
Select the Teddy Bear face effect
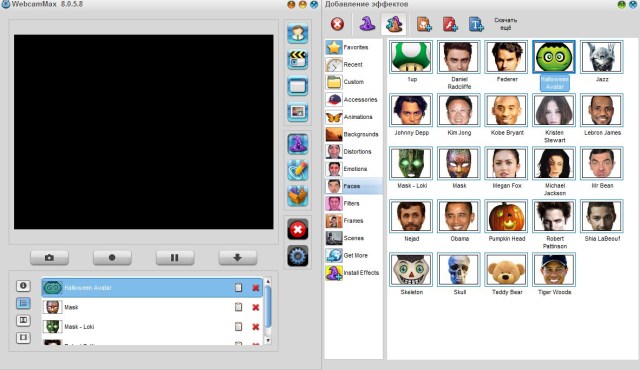(507, 270)
